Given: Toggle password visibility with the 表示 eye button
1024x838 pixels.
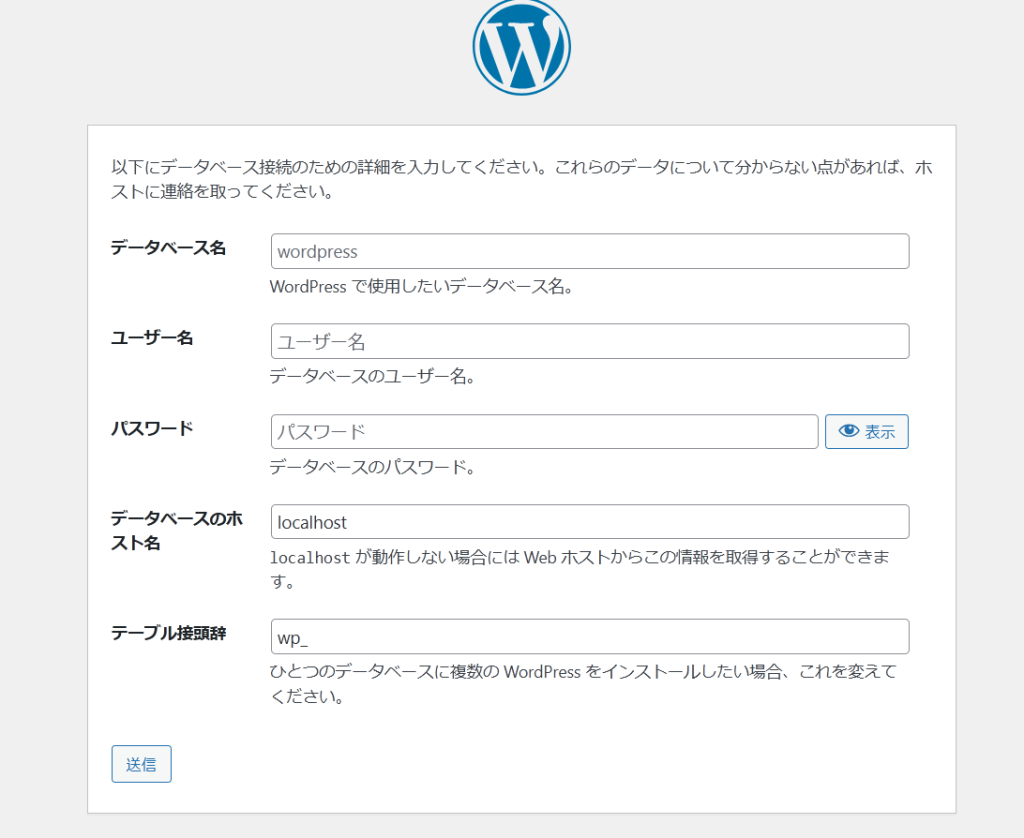Looking at the screenshot, I should (x=866, y=432).
